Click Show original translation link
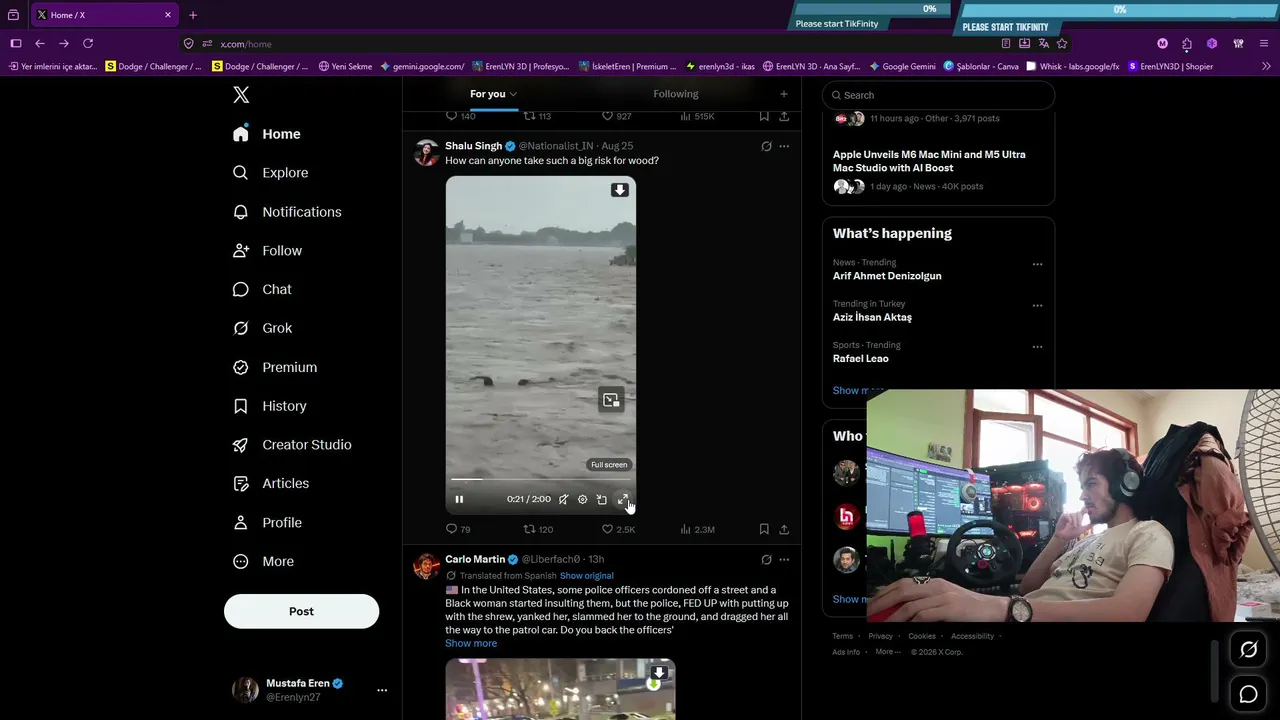1280x720 pixels. point(587,576)
